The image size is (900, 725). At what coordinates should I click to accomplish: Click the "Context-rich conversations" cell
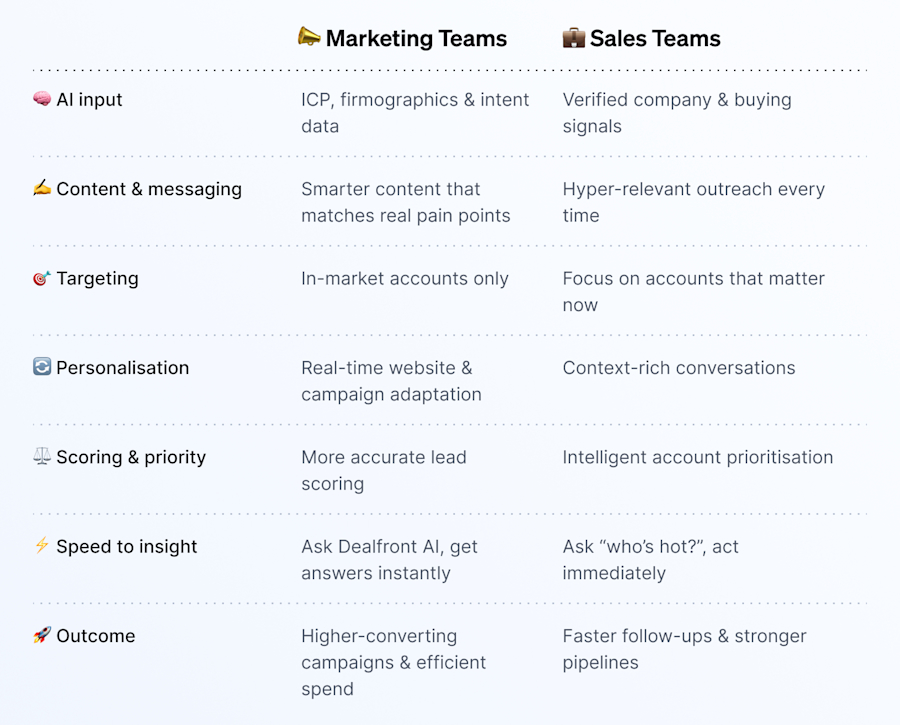tap(678, 367)
